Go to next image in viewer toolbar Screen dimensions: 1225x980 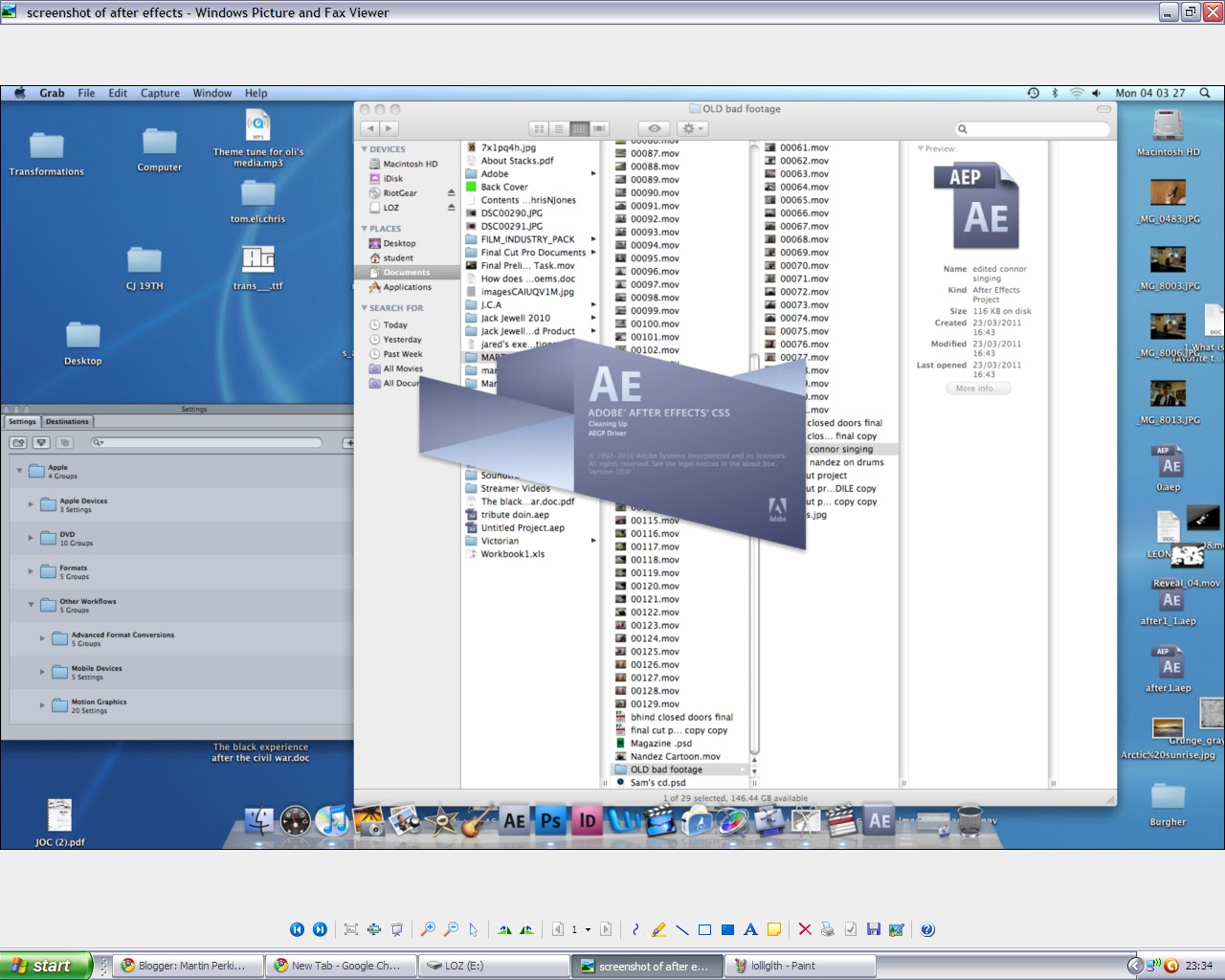pyautogui.click(x=320, y=929)
